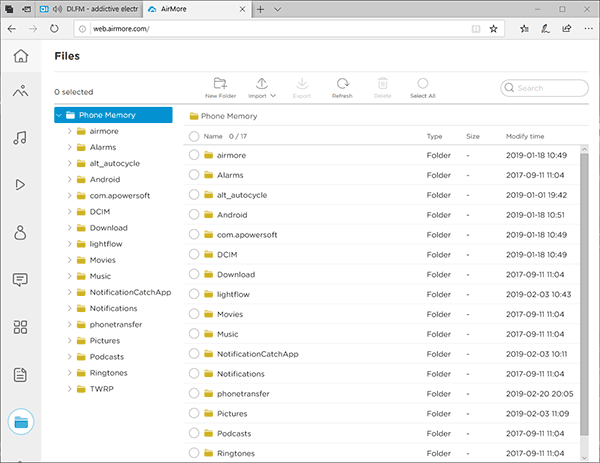Open the Videos sidebar icon

pos(21,185)
